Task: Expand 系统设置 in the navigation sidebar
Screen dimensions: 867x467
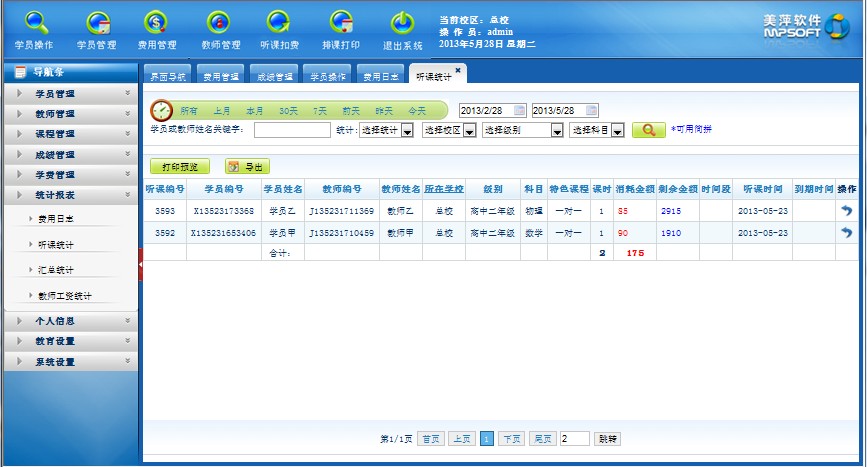Action: tap(70, 362)
